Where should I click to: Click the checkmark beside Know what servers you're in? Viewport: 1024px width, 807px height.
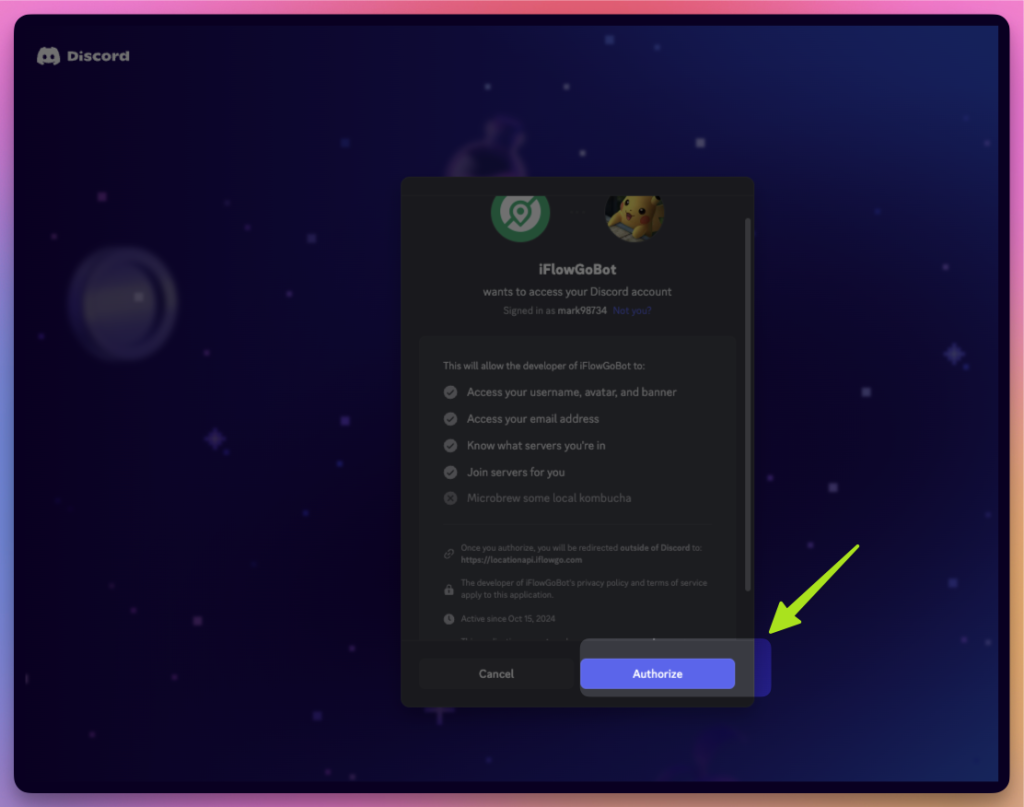450,445
